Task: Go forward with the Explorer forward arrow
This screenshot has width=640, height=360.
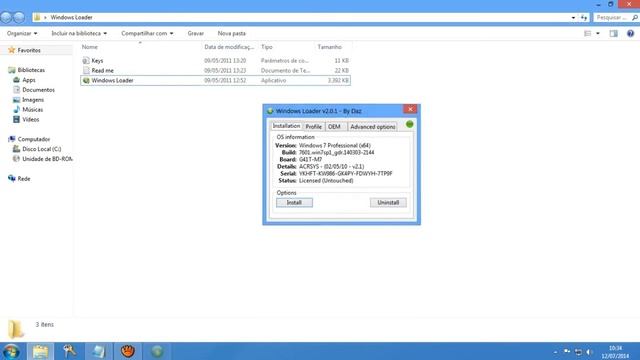Action: (19, 18)
